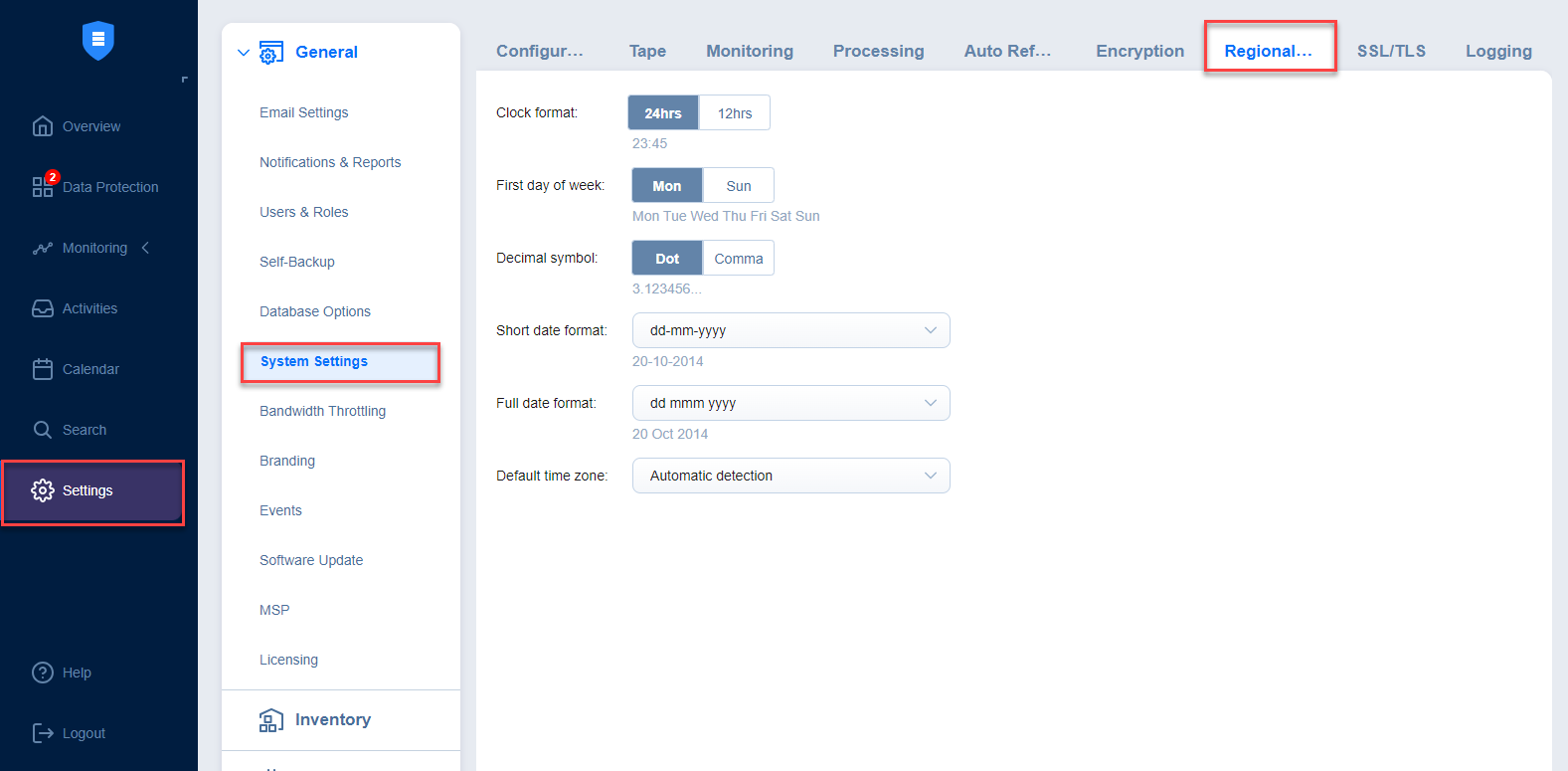Click the Help question mark icon
Screen dimensions: 1568x771
click(42, 673)
